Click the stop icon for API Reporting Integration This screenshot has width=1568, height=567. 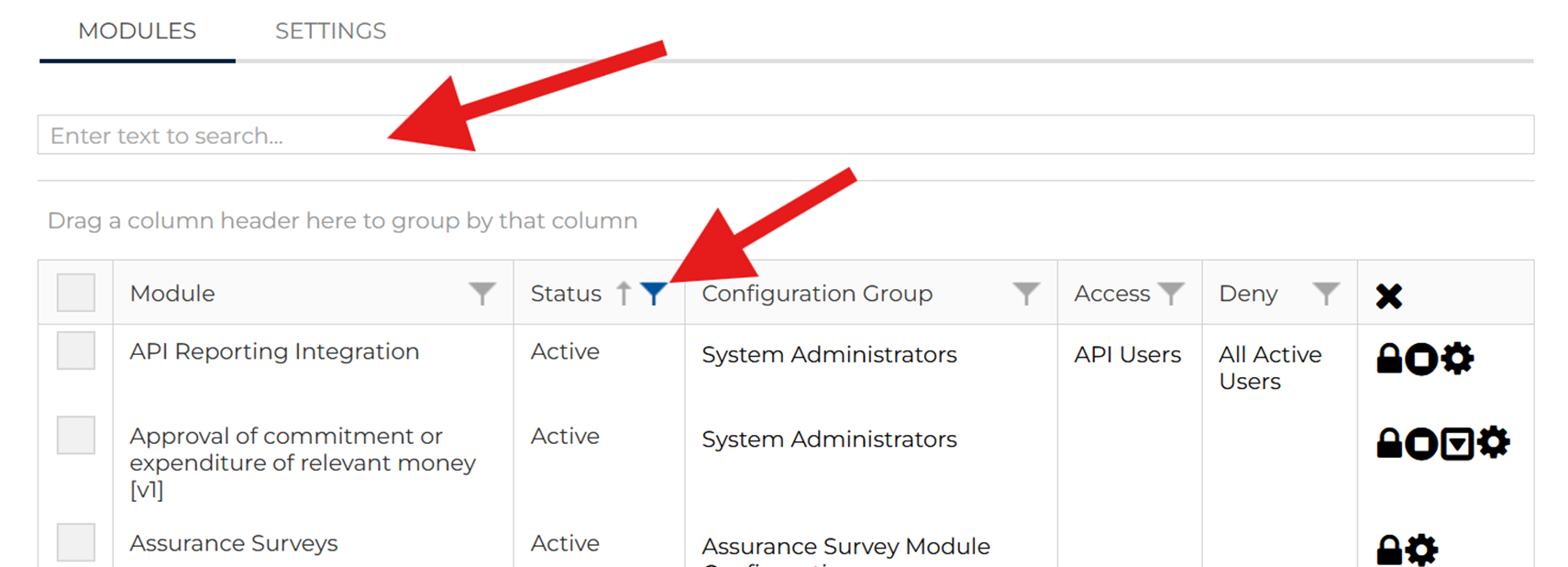tap(1421, 359)
